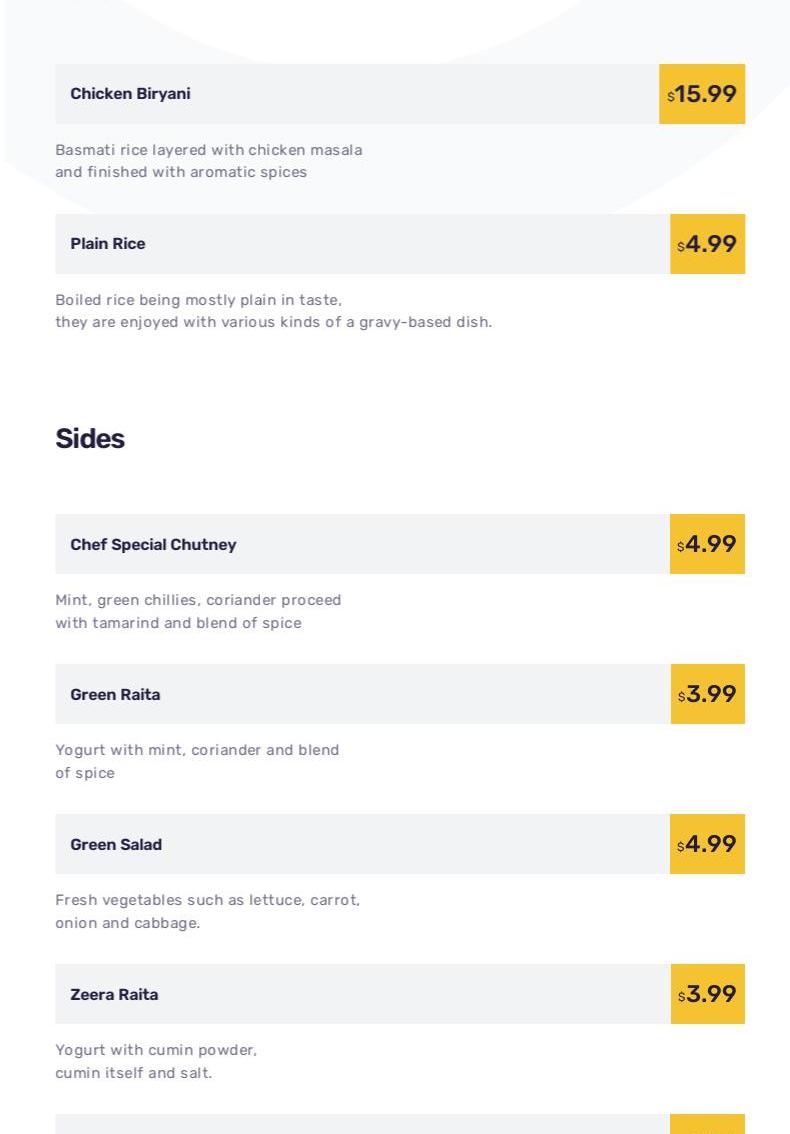Image resolution: width=790 pixels, height=1134 pixels.
Task: Click the Plain Rice $4.99 price badge
Action: coord(707,244)
